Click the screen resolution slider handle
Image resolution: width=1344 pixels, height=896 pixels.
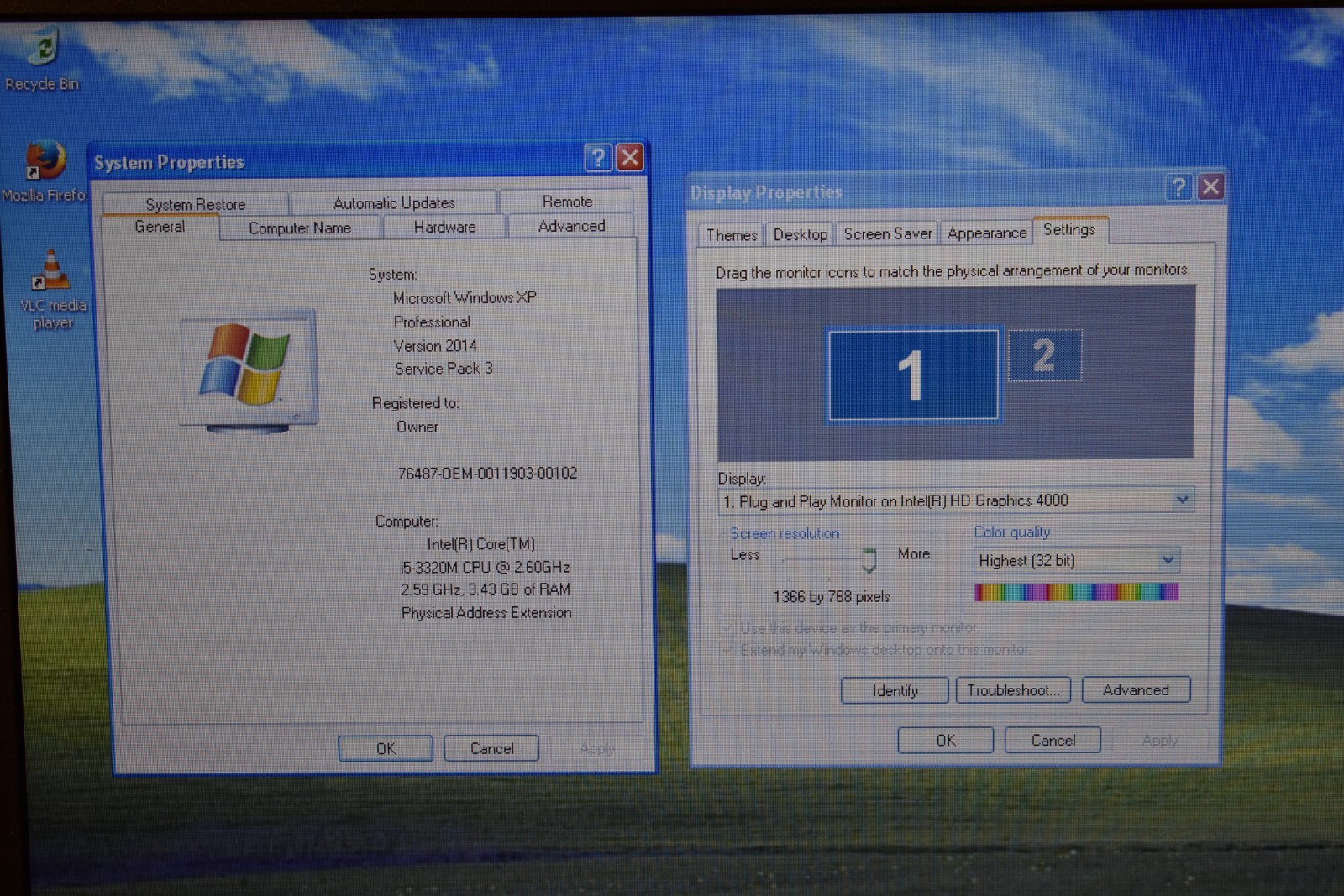click(x=869, y=560)
